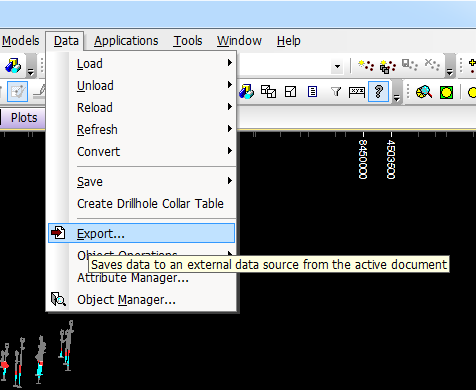
Task: Open the Applications menu
Action: (x=126, y=41)
